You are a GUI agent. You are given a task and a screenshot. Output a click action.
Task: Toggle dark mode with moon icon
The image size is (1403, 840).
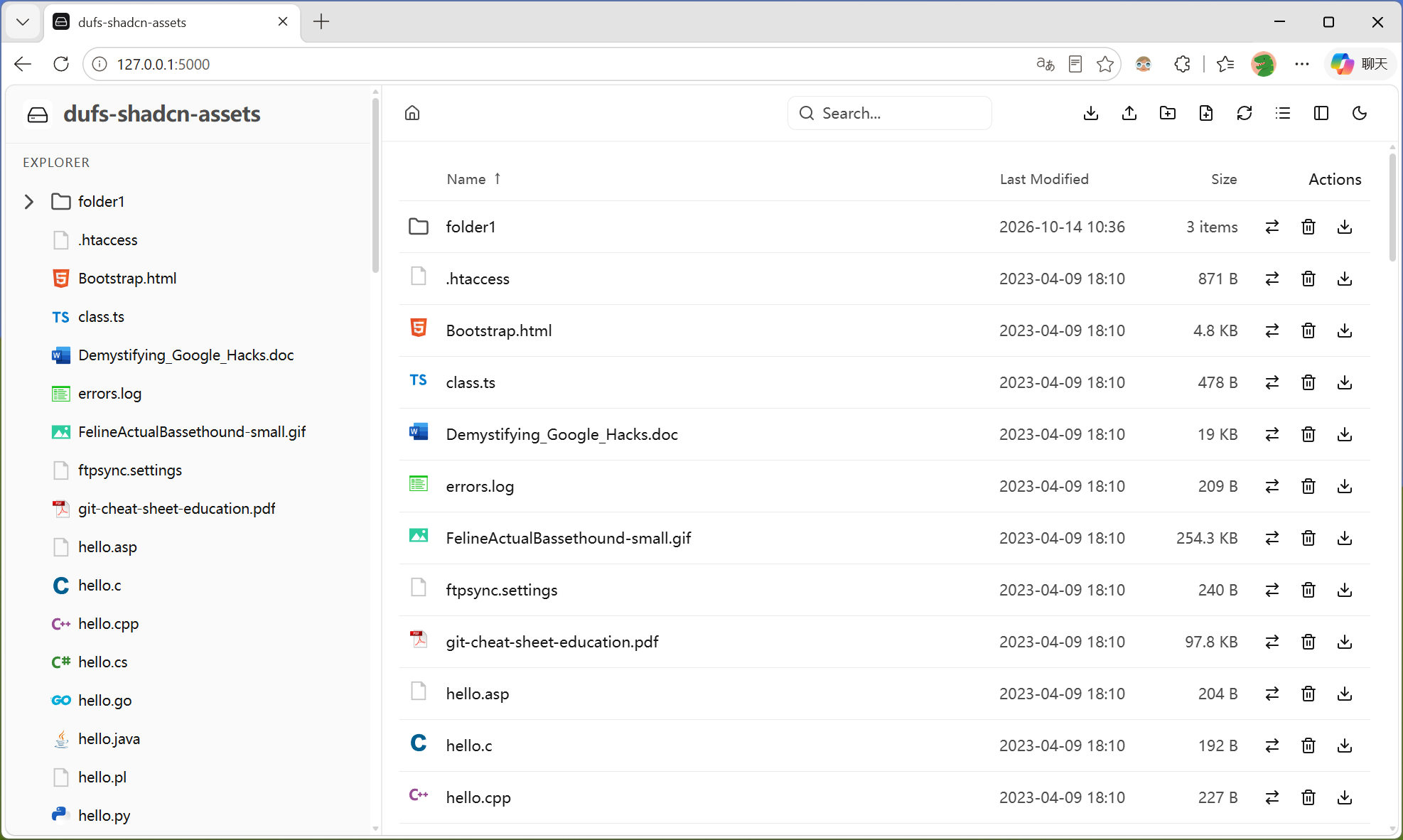(1360, 113)
